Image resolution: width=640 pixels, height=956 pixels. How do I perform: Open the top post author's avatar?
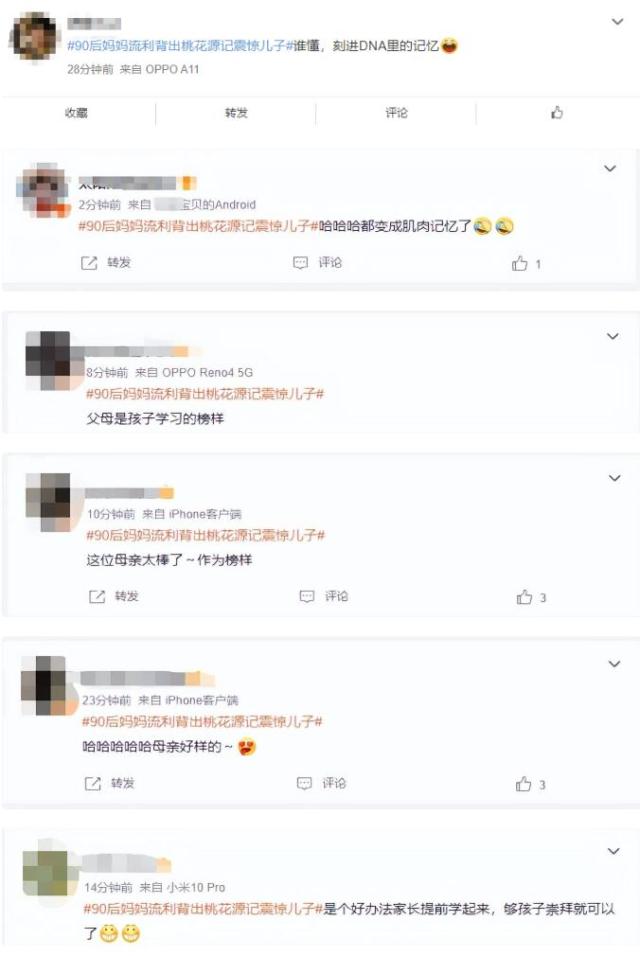click(x=35, y=36)
